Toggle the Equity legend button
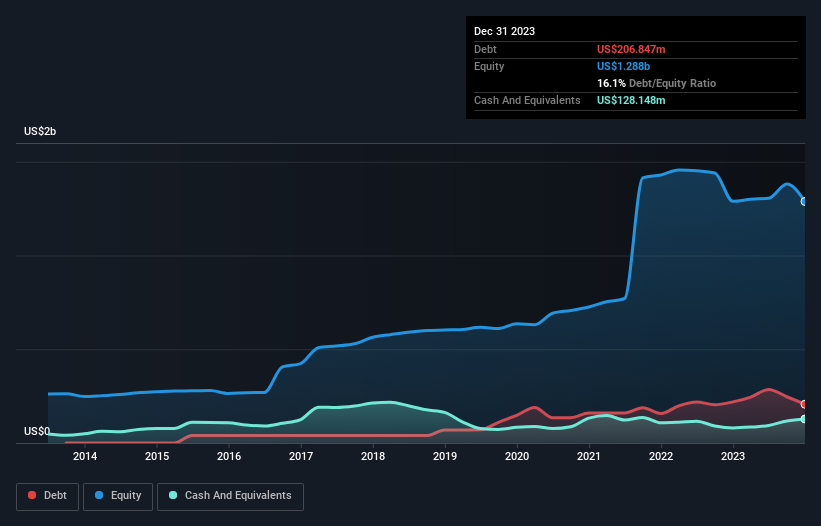This screenshot has height=526, width=821. pyautogui.click(x=118, y=496)
